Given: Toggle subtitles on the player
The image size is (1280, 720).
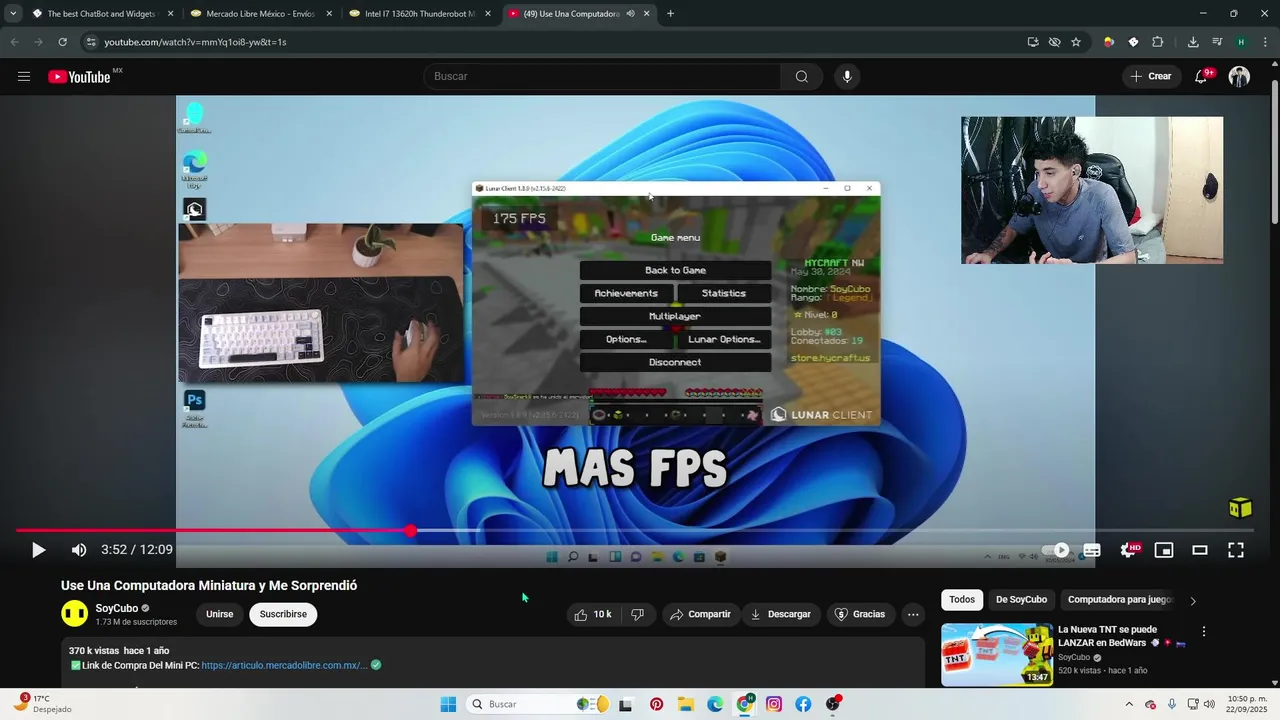Looking at the screenshot, I should coord(1092,550).
